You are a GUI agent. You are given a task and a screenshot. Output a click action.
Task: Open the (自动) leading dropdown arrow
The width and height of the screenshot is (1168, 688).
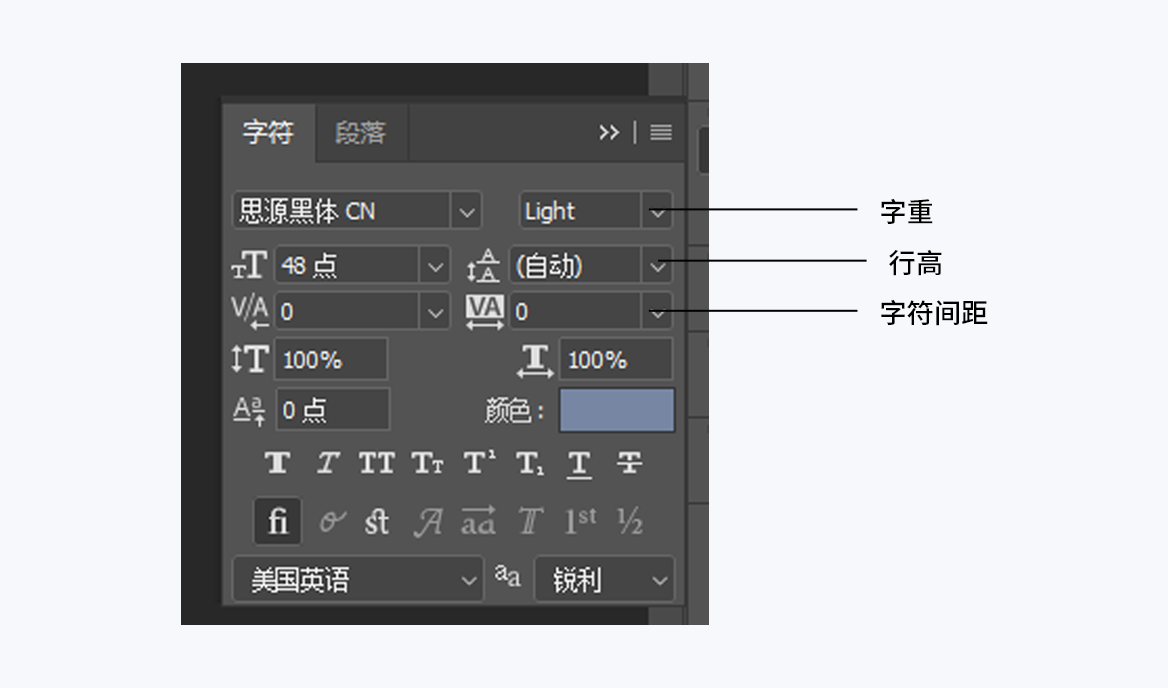pos(657,266)
